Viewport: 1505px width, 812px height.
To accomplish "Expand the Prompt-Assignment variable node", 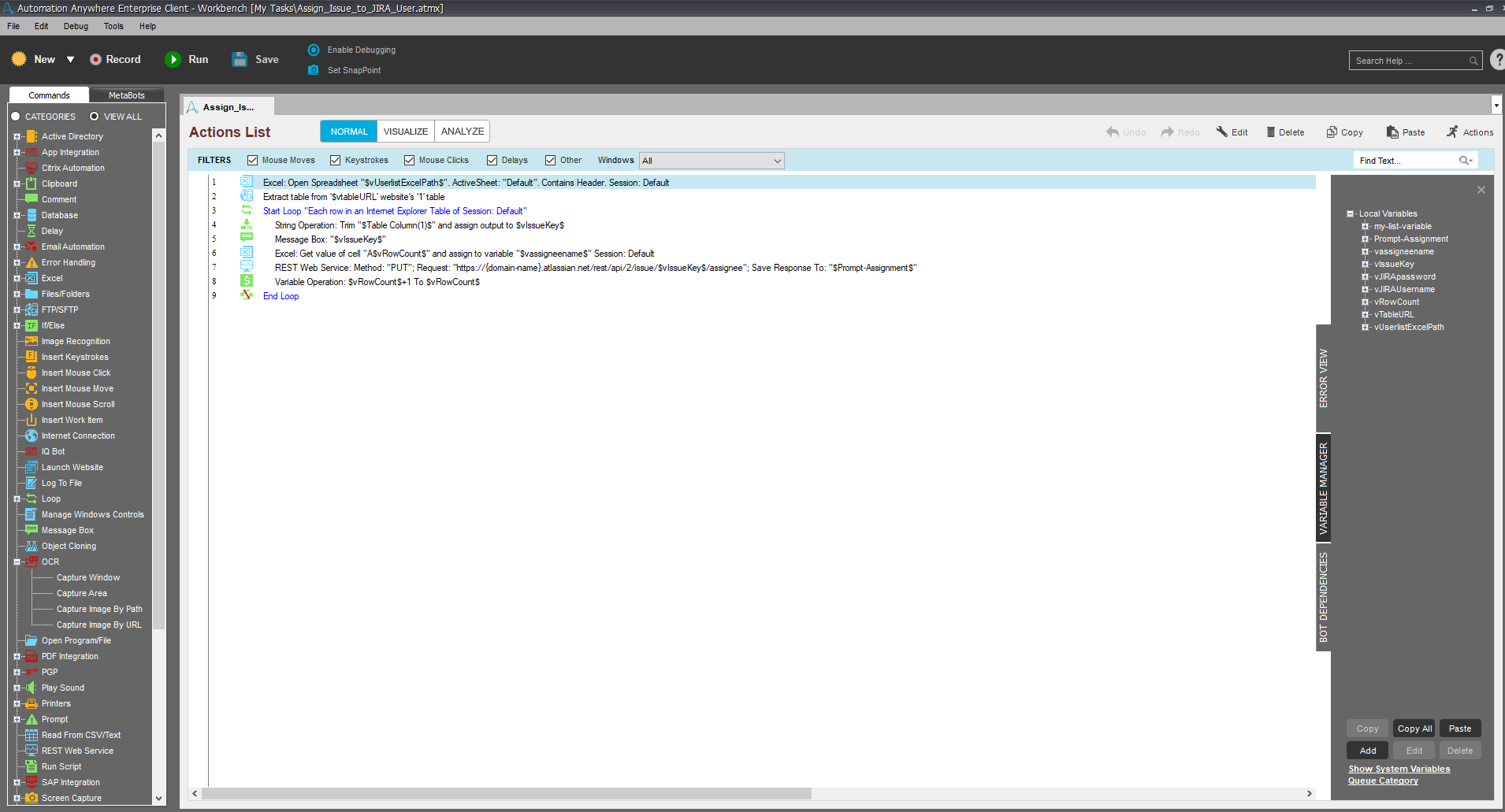I will pyautogui.click(x=1366, y=239).
